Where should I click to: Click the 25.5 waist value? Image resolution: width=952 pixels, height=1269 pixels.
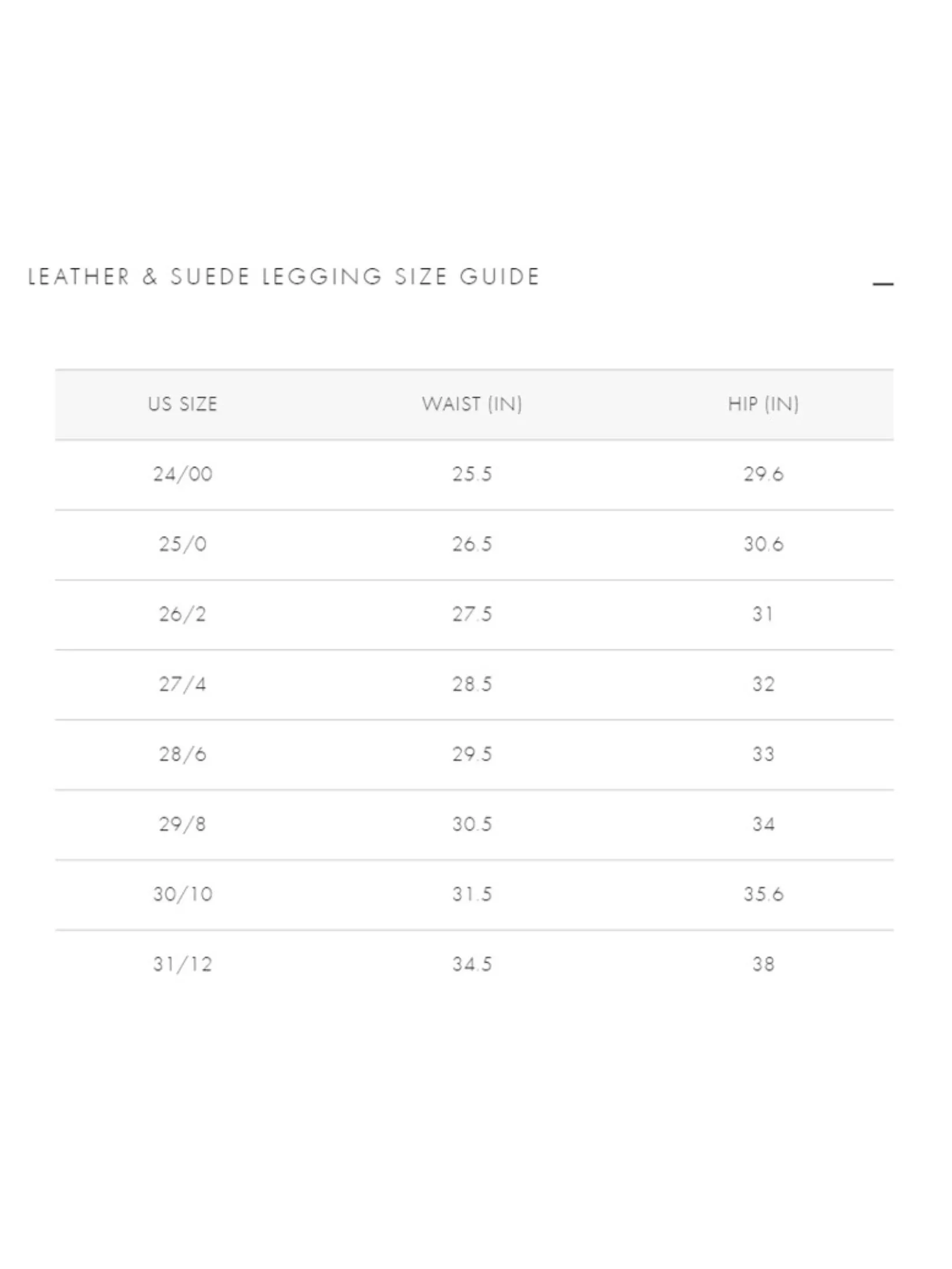pyautogui.click(x=472, y=474)
